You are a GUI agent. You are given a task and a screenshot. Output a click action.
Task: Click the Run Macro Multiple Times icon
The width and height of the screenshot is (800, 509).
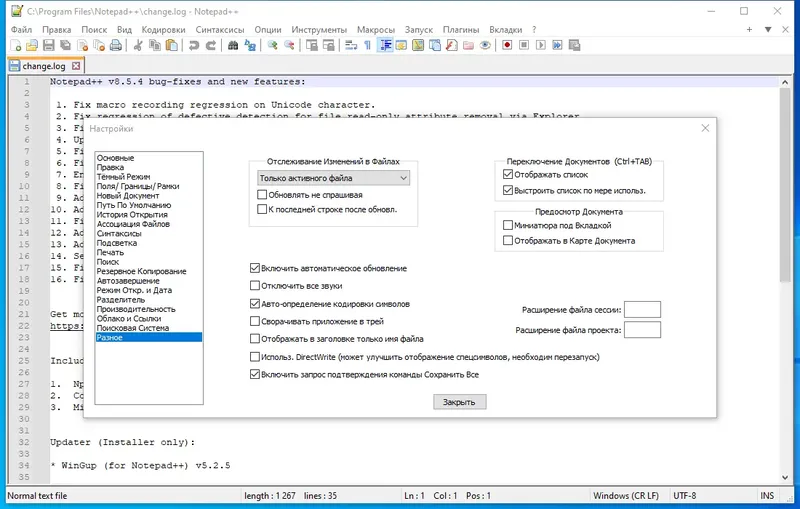point(557,45)
